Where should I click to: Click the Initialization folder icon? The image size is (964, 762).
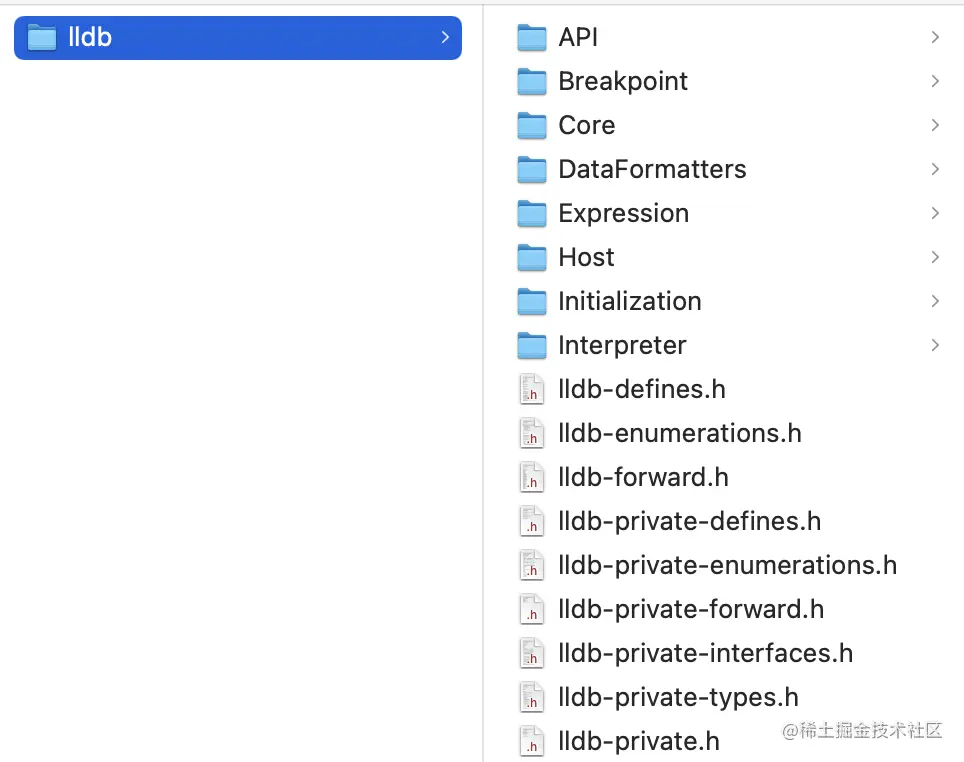532,302
